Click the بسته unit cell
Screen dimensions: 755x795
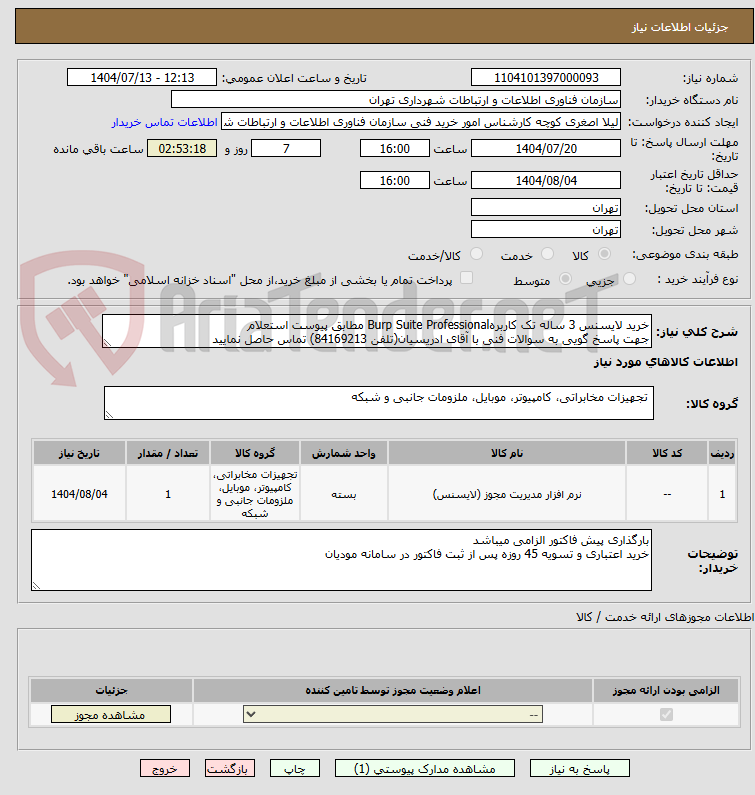pyautogui.click(x=344, y=494)
